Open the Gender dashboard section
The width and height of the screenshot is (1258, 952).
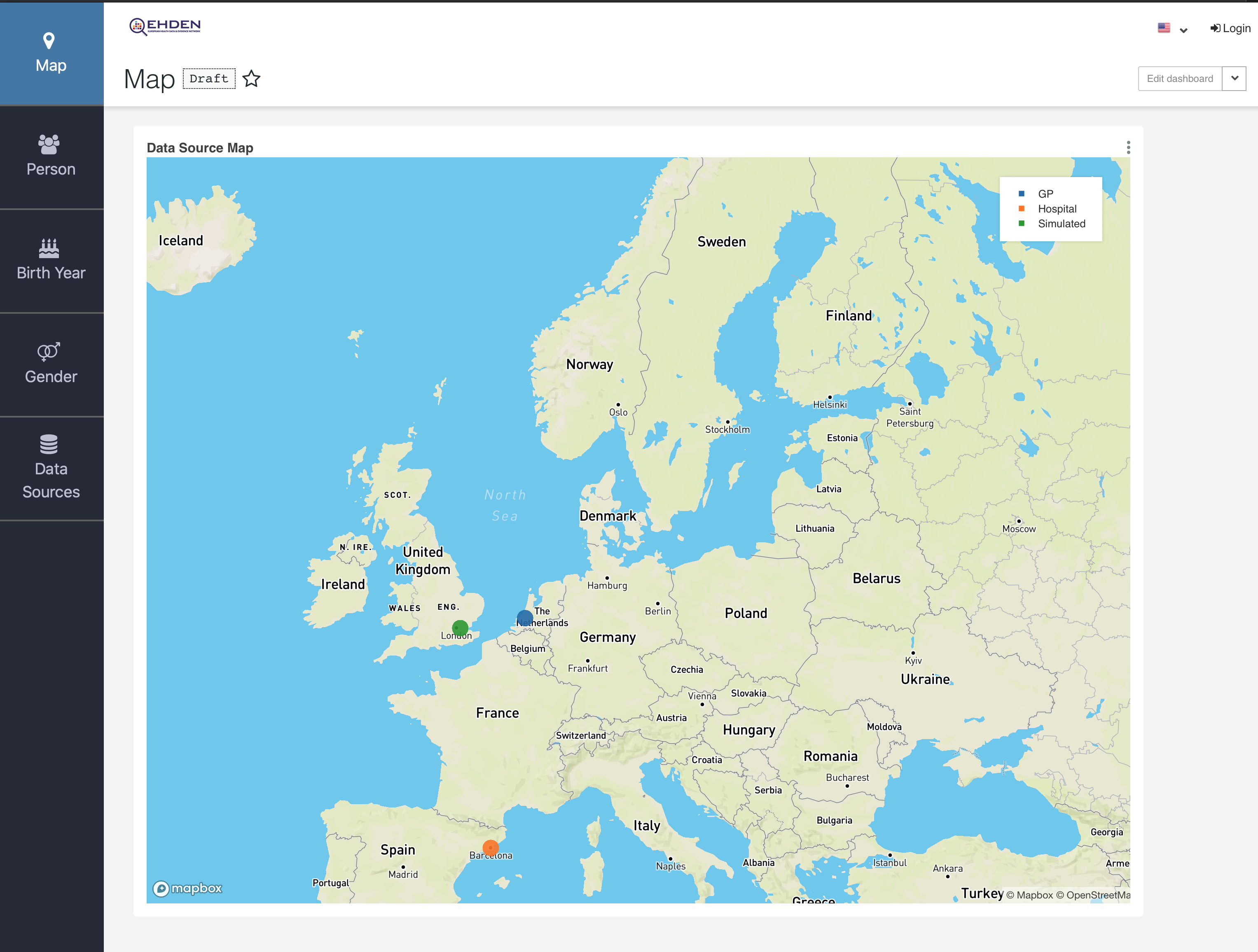(51, 363)
